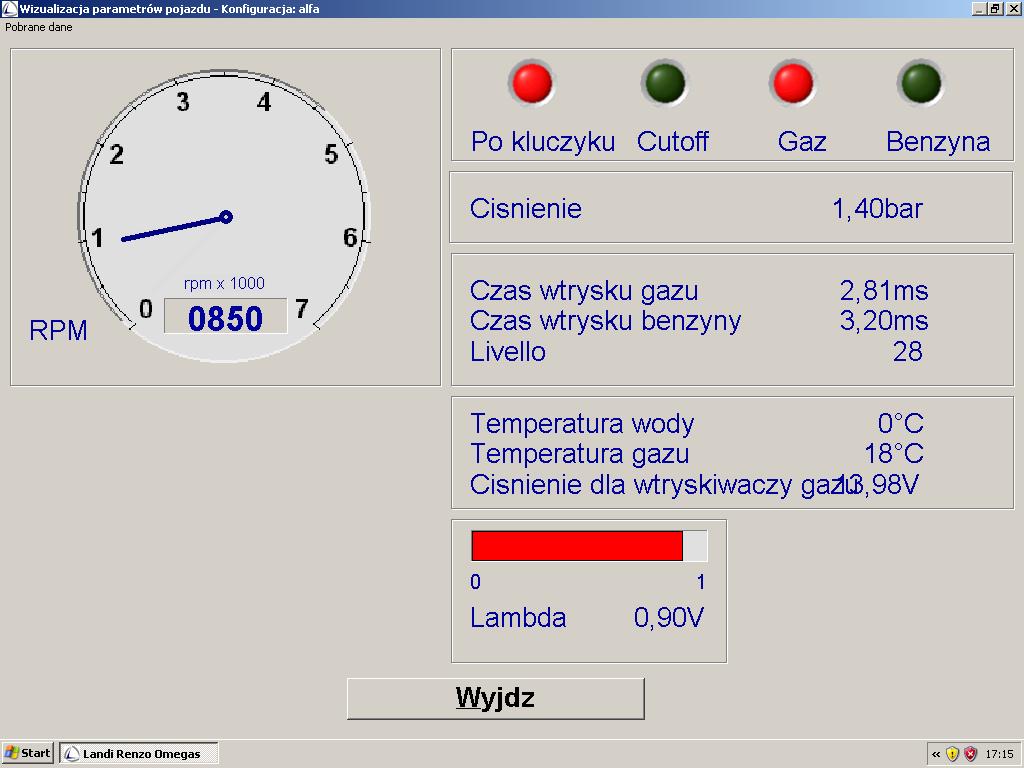Click the red Gaz indicator light
This screenshot has height=768, width=1024.
[x=793, y=83]
